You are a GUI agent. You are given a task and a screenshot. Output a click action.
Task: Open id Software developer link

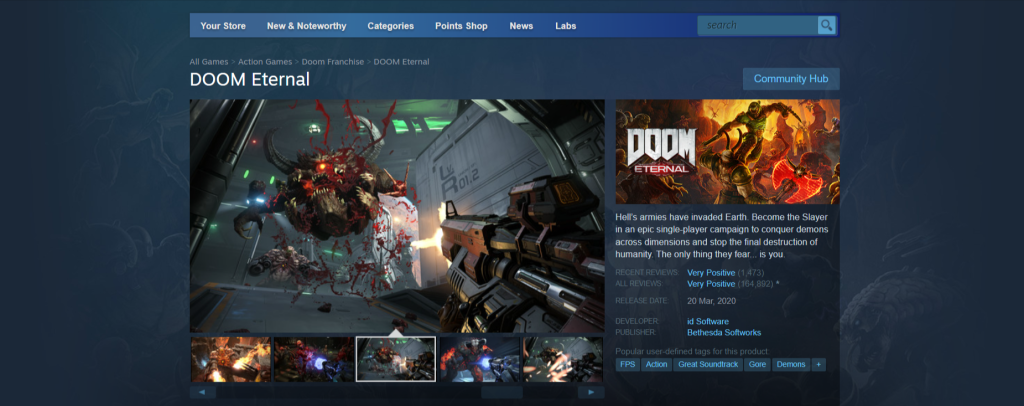[708, 321]
